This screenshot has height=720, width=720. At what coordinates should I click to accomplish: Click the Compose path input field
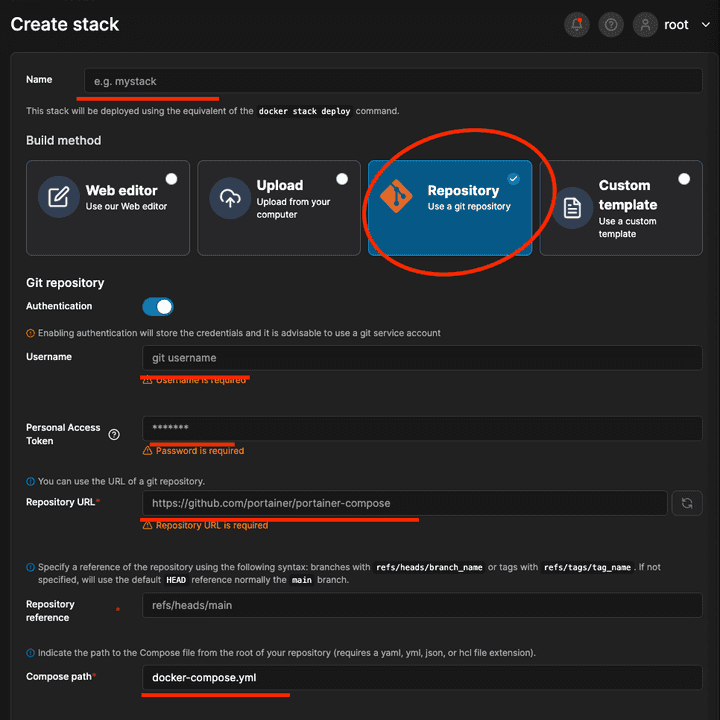(421, 678)
